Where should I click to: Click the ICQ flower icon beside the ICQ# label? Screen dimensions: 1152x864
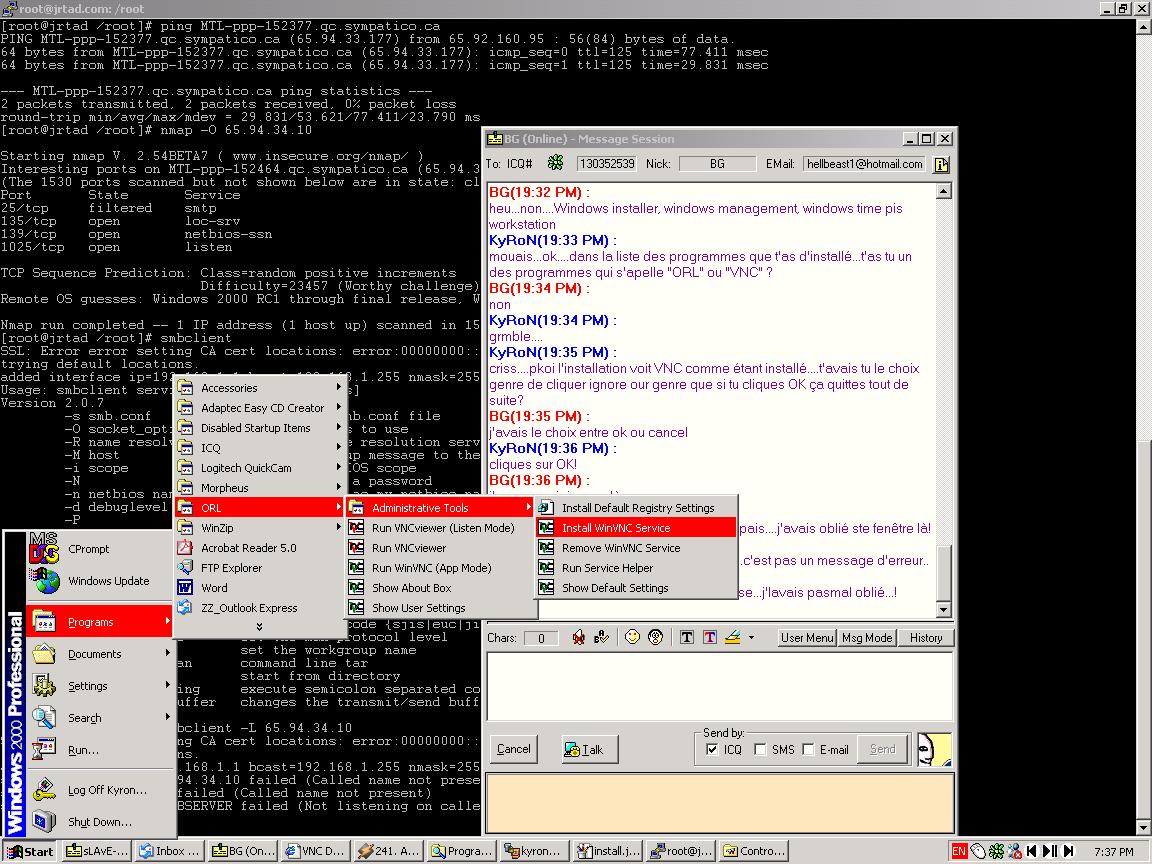click(555, 163)
